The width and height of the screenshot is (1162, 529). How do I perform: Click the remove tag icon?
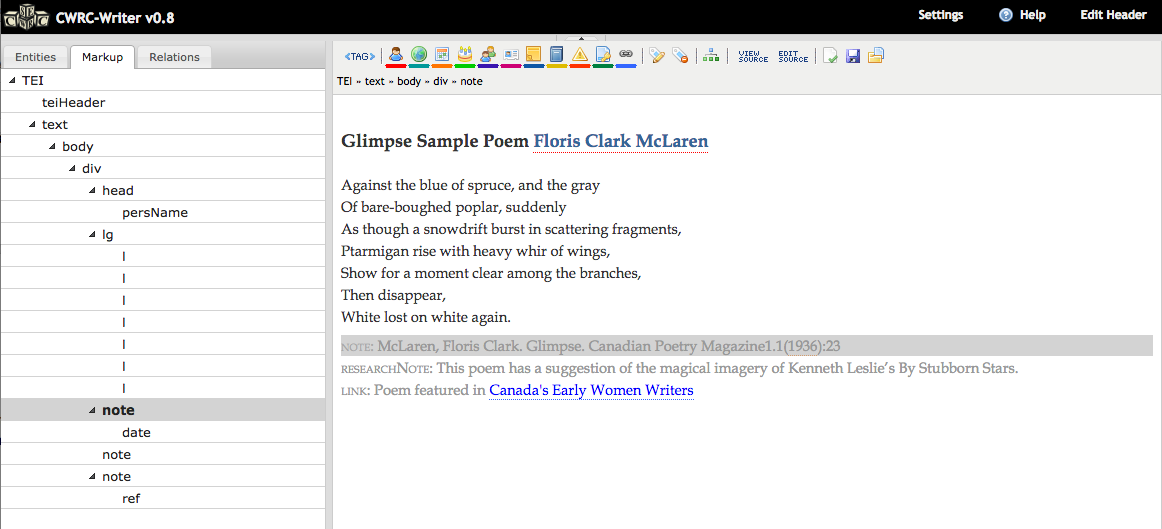pos(680,56)
